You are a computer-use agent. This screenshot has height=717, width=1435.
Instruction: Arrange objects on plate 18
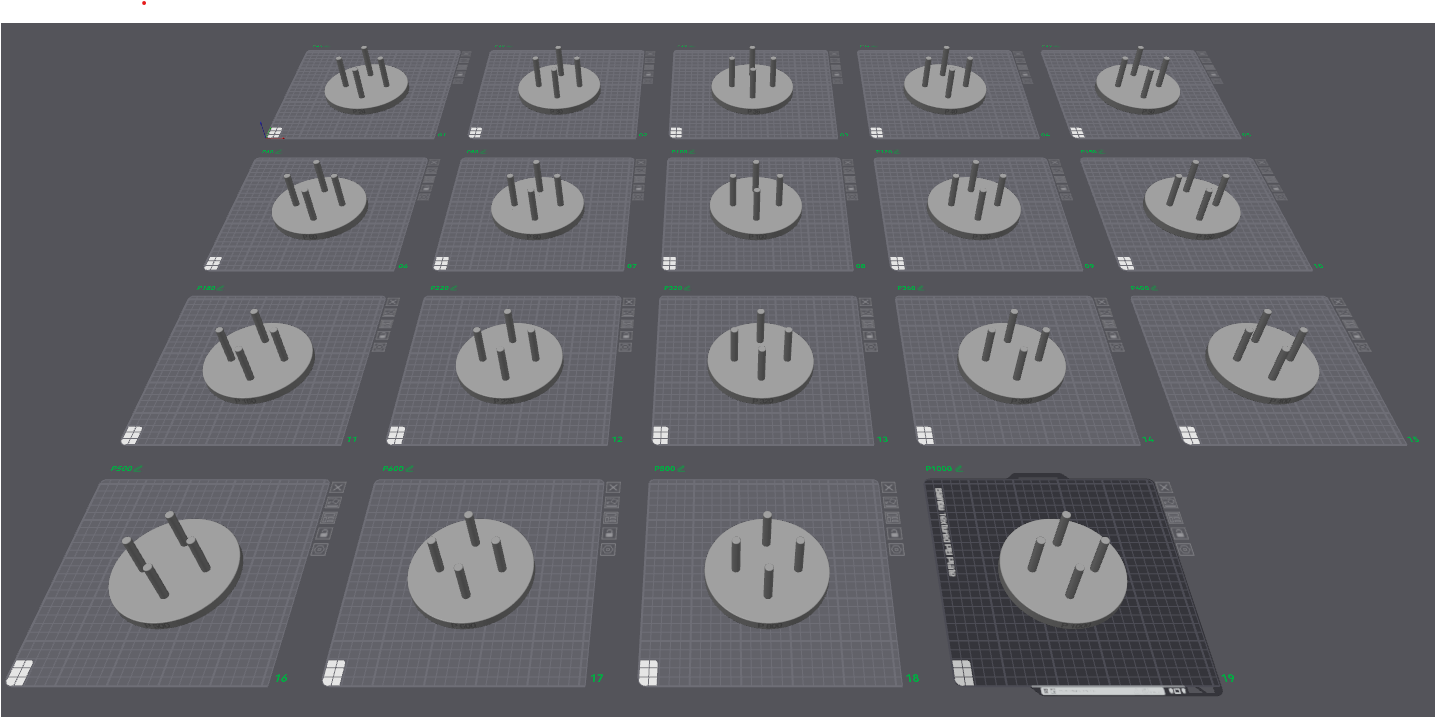pos(892,518)
